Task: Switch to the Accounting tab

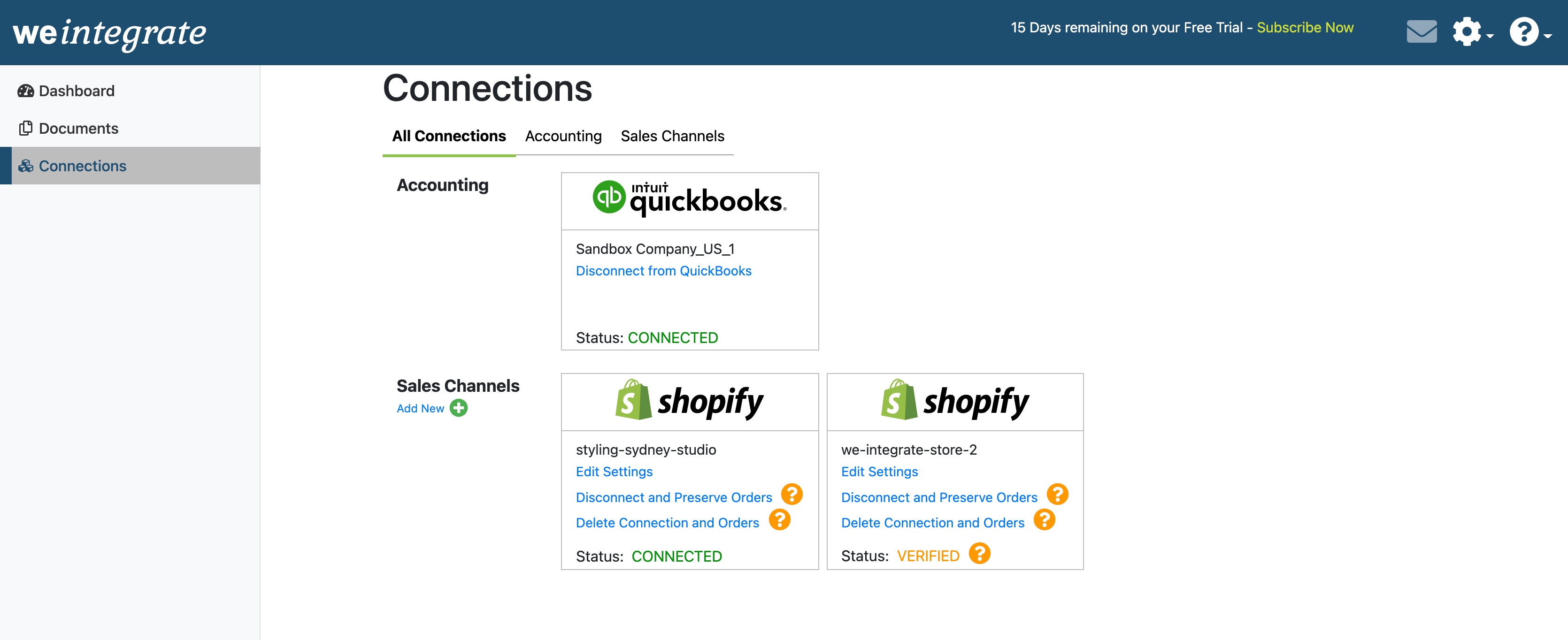Action: click(x=563, y=136)
